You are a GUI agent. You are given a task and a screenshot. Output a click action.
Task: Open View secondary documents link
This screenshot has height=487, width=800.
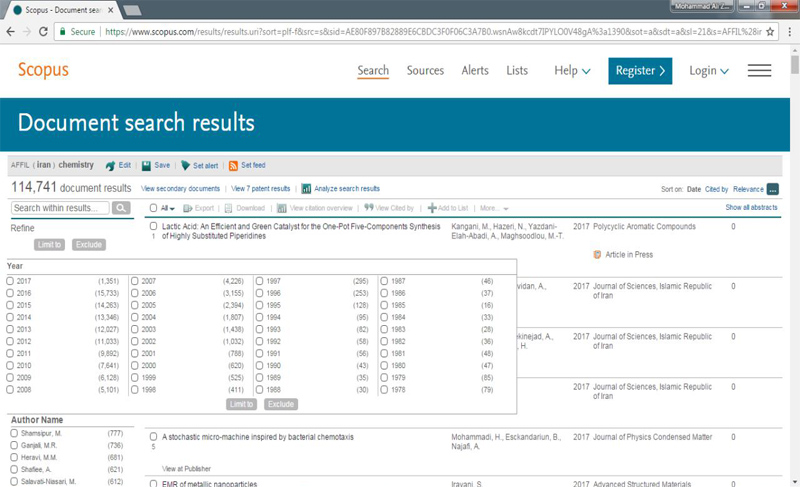point(181,189)
